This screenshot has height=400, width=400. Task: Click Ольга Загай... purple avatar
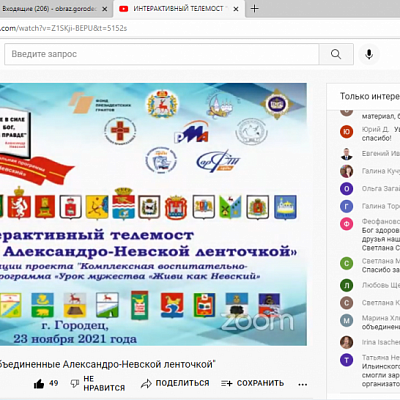click(346, 189)
